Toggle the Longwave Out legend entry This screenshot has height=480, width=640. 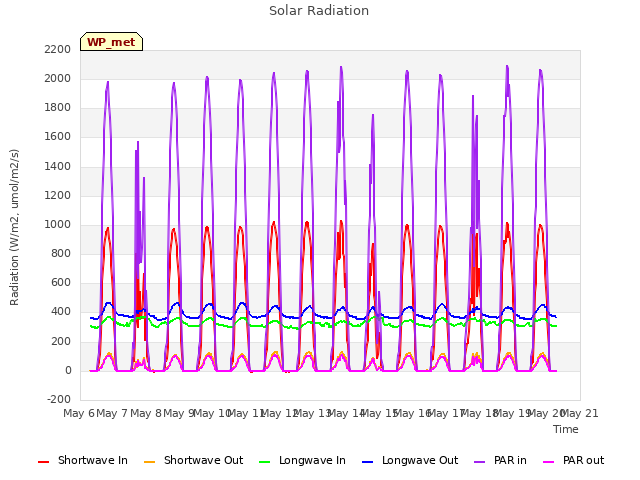(x=410, y=460)
